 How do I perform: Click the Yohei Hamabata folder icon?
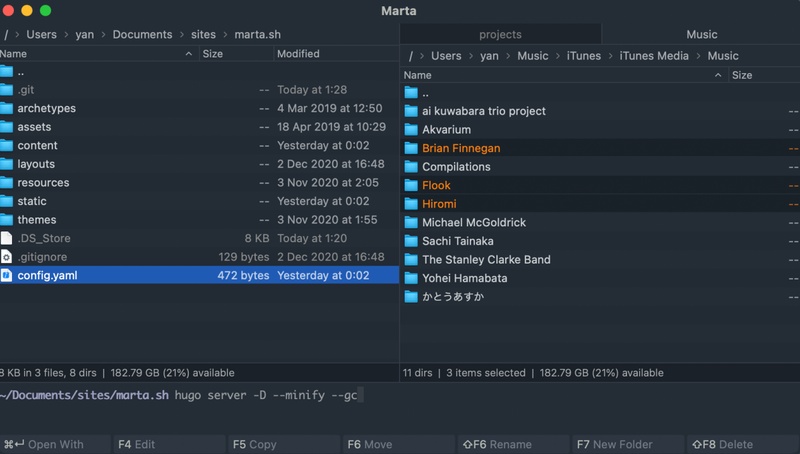point(411,279)
